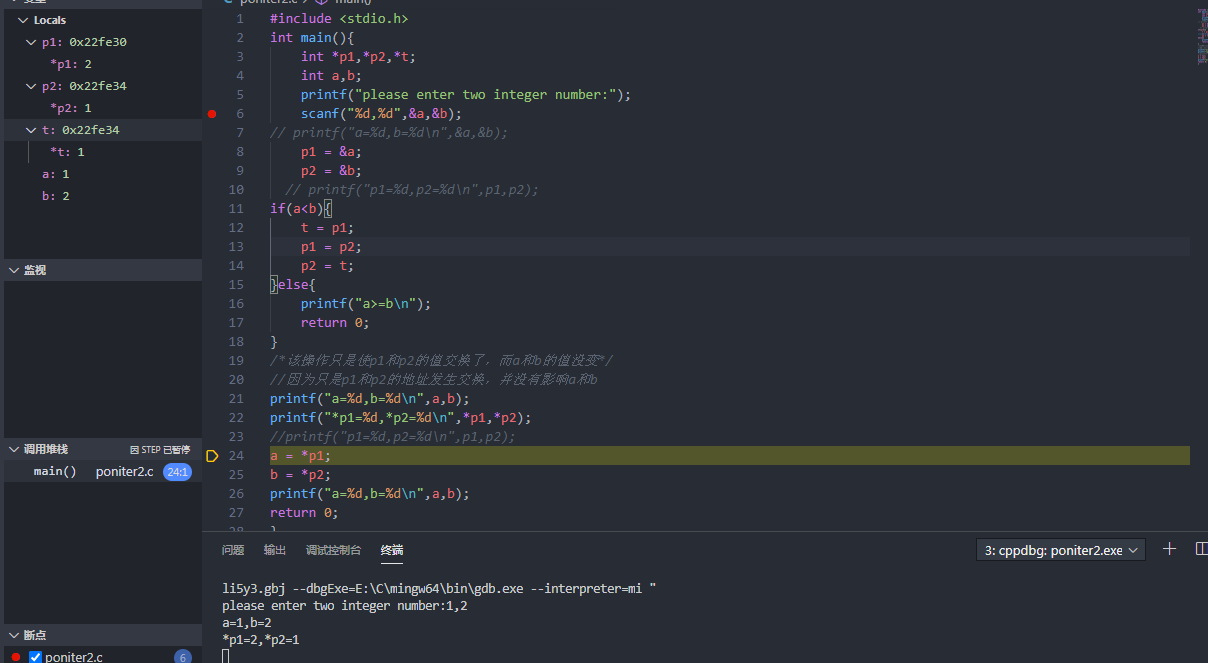Click '#include <stdio.h>' on line 1
This screenshot has height=663, width=1208.
(x=339, y=19)
